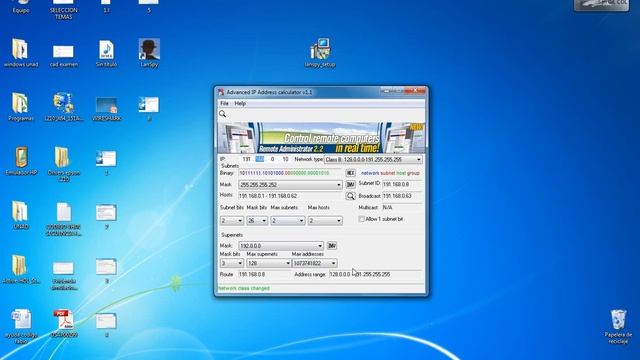Select the Equipo desktop icon

coord(21,7)
